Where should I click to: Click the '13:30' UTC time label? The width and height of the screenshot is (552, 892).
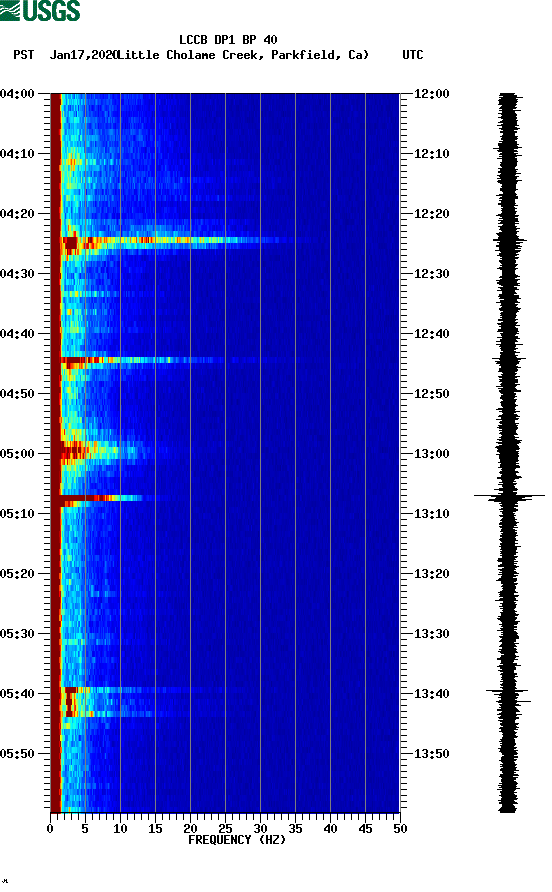point(431,634)
